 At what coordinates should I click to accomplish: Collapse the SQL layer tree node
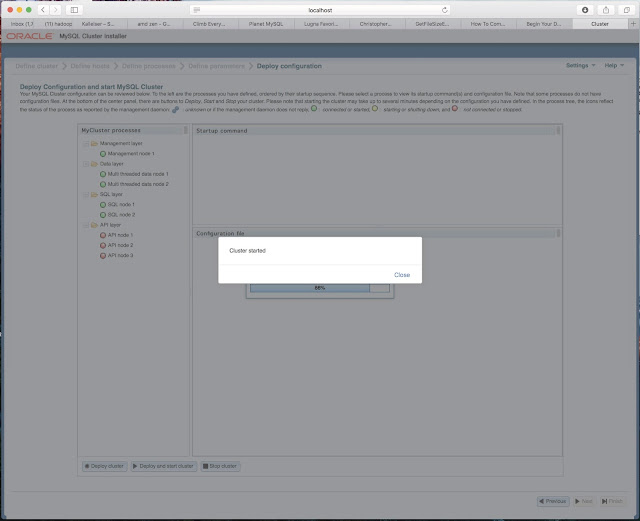tap(86, 195)
